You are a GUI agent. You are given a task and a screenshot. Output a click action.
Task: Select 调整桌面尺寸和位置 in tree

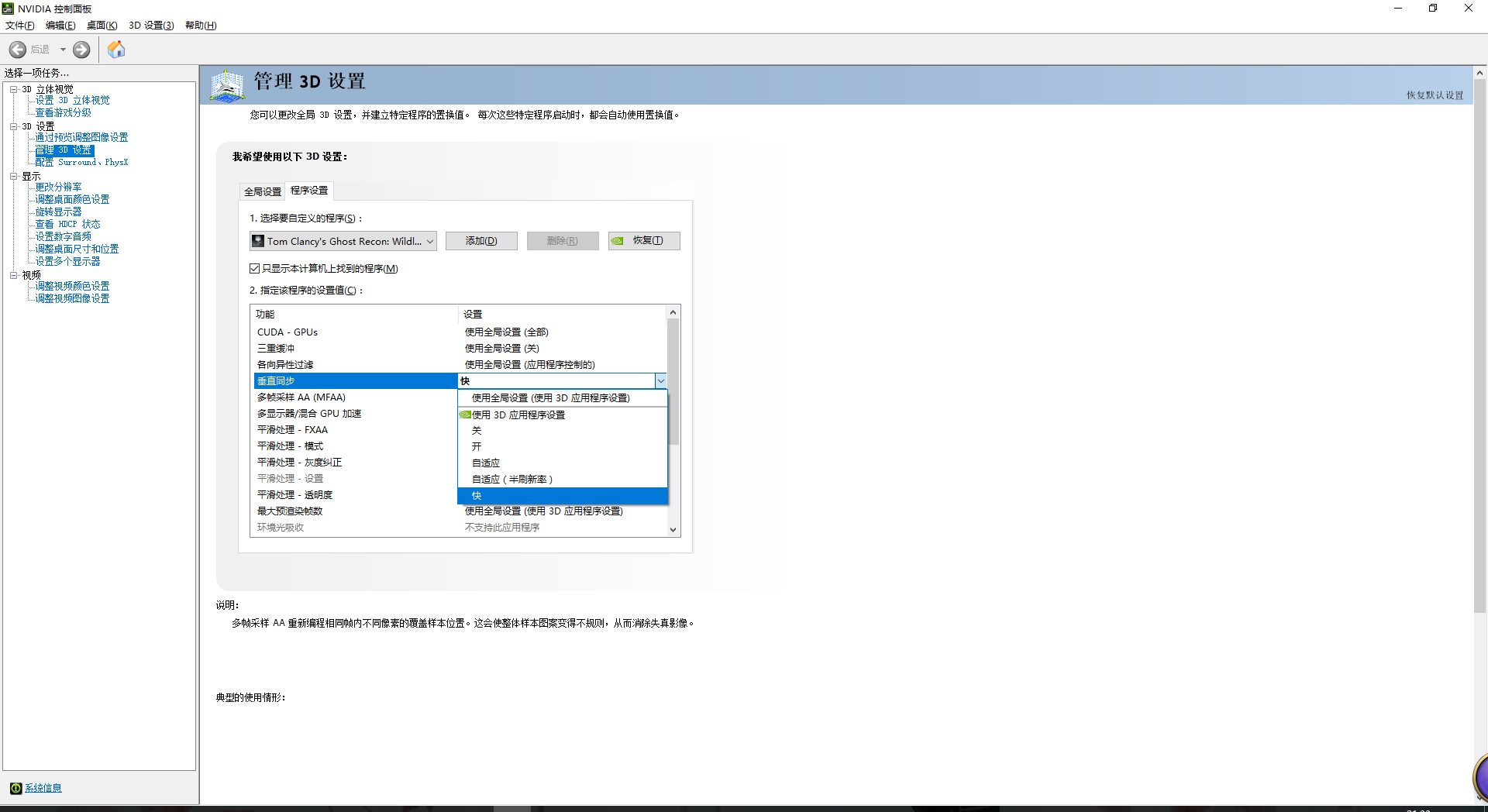pos(77,249)
